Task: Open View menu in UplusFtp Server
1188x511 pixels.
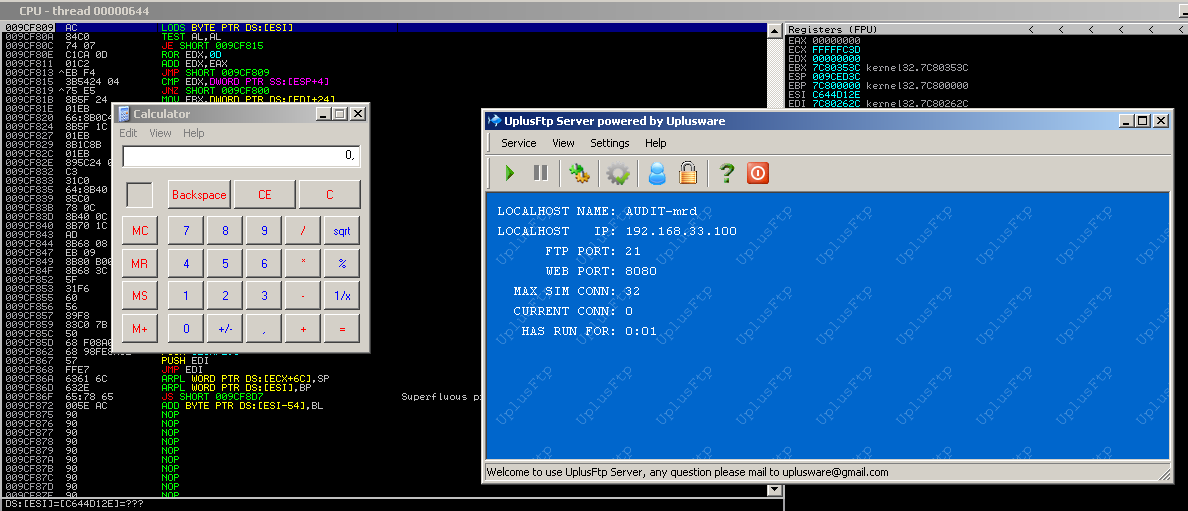Action: tap(563, 143)
